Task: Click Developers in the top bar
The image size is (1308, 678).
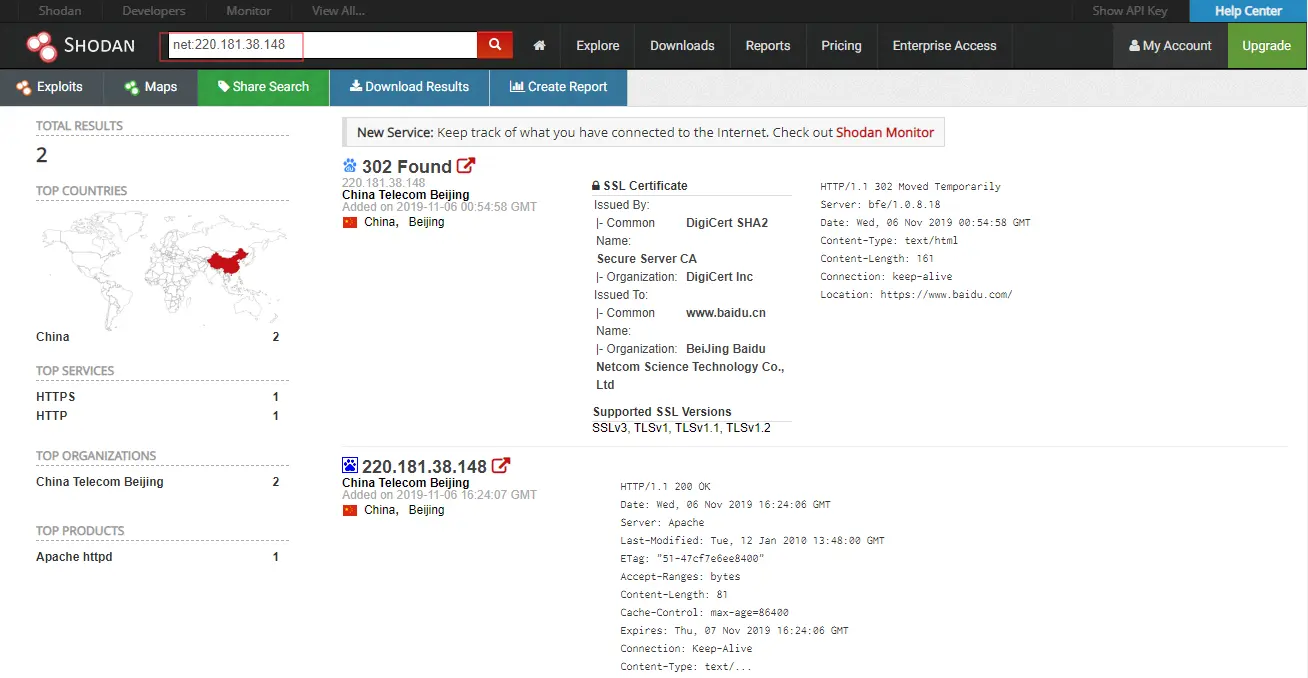Action: 154,11
